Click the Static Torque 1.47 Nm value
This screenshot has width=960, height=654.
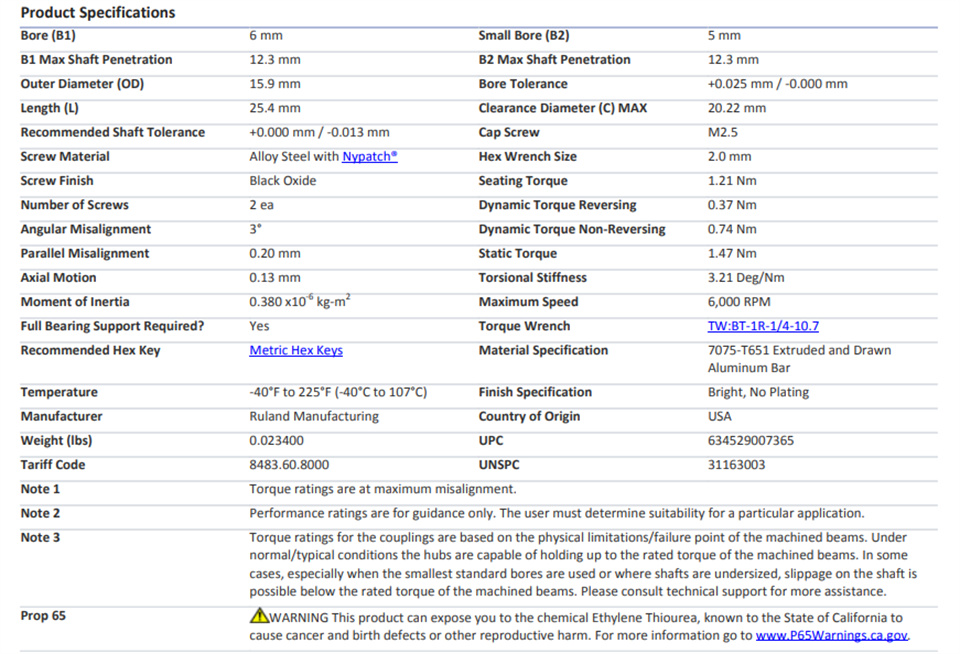732,254
